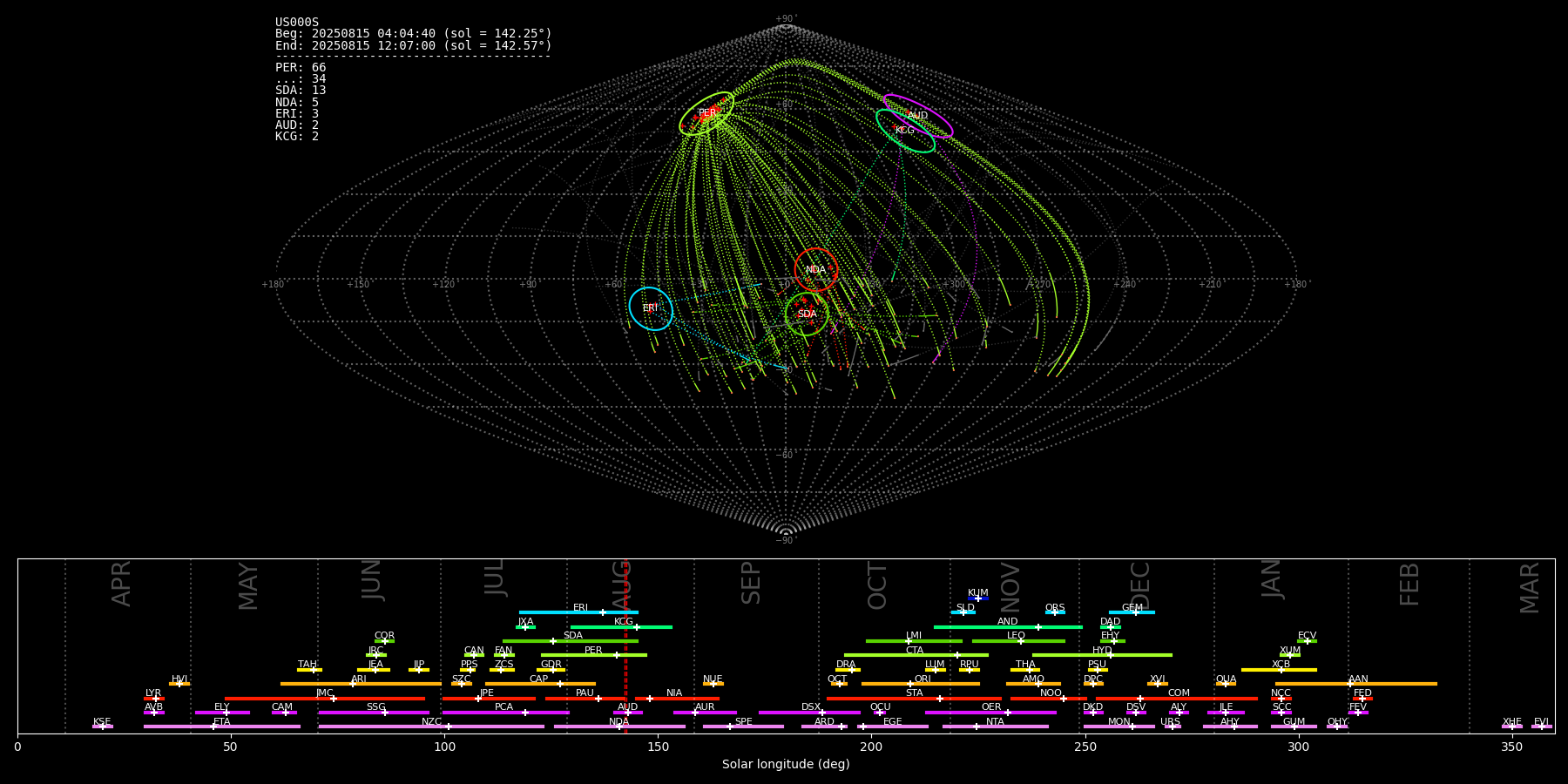Image resolution: width=1568 pixels, height=784 pixels.
Task: Select the AUR purple shower bar
Action: pyautogui.click(x=705, y=713)
